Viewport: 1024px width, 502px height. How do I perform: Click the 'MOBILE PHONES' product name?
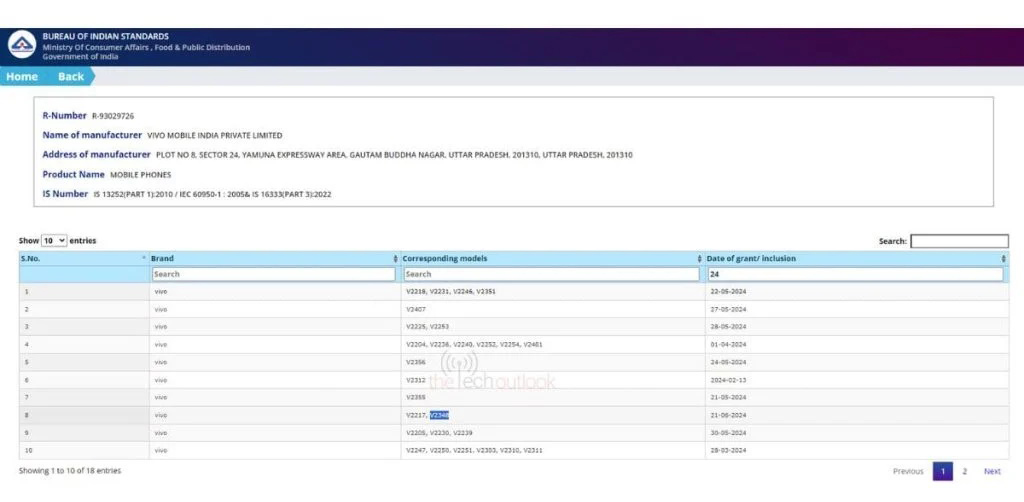[x=140, y=175]
